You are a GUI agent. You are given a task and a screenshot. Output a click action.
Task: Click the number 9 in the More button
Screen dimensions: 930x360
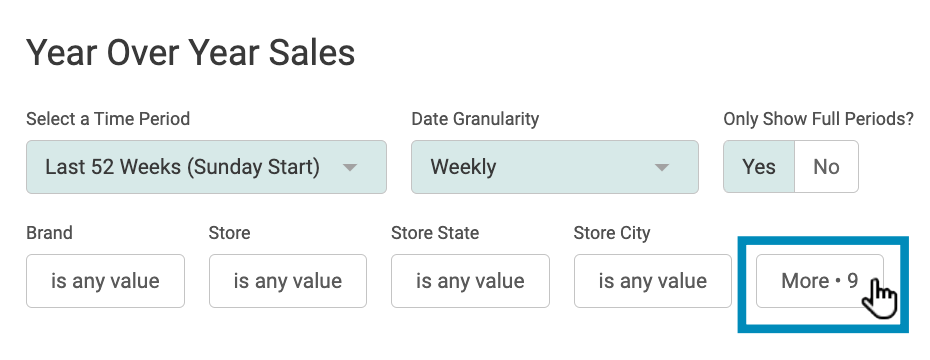coord(852,281)
